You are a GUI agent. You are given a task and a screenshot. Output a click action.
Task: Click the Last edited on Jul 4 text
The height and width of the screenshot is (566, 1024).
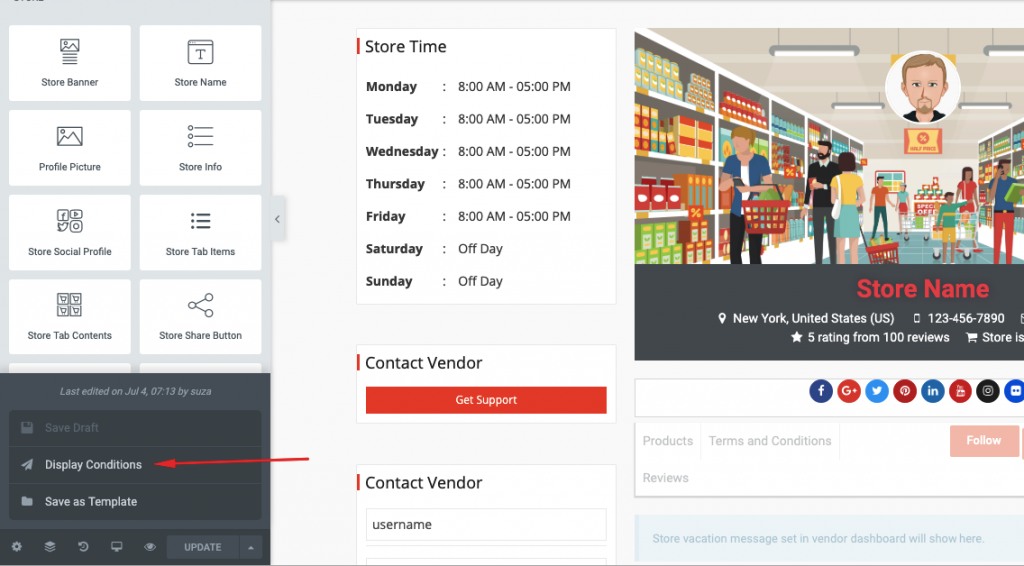tap(135, 392)
